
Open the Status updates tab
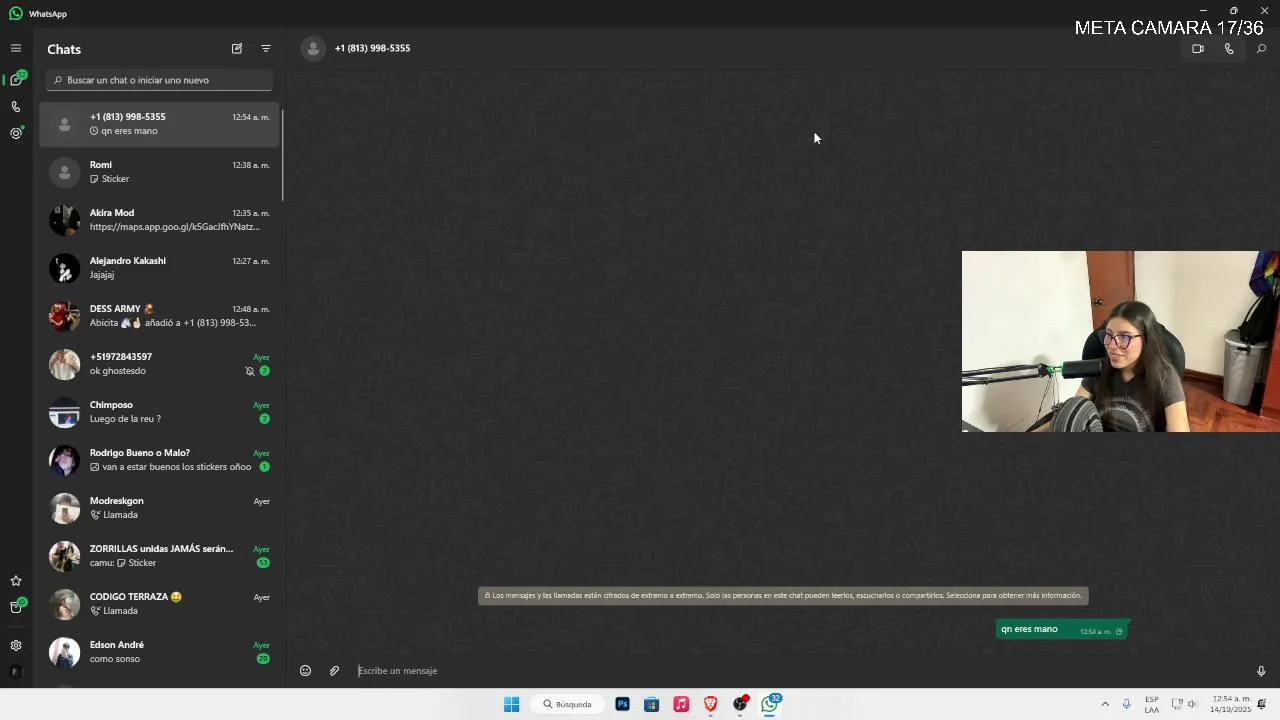pos(16,133)
